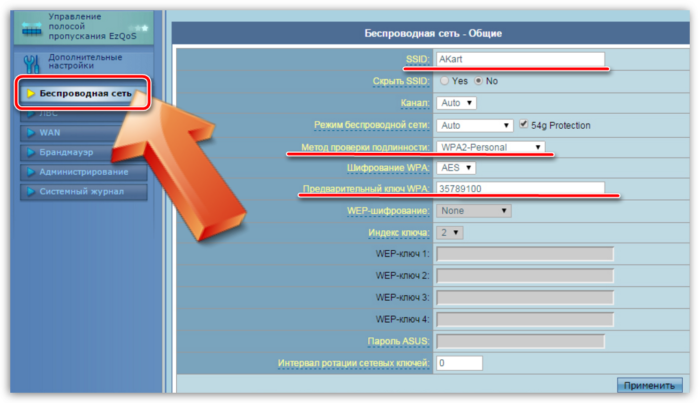Open the Брандмауэр menu item
Screen dimensions: 700x403
coord(83,152)
